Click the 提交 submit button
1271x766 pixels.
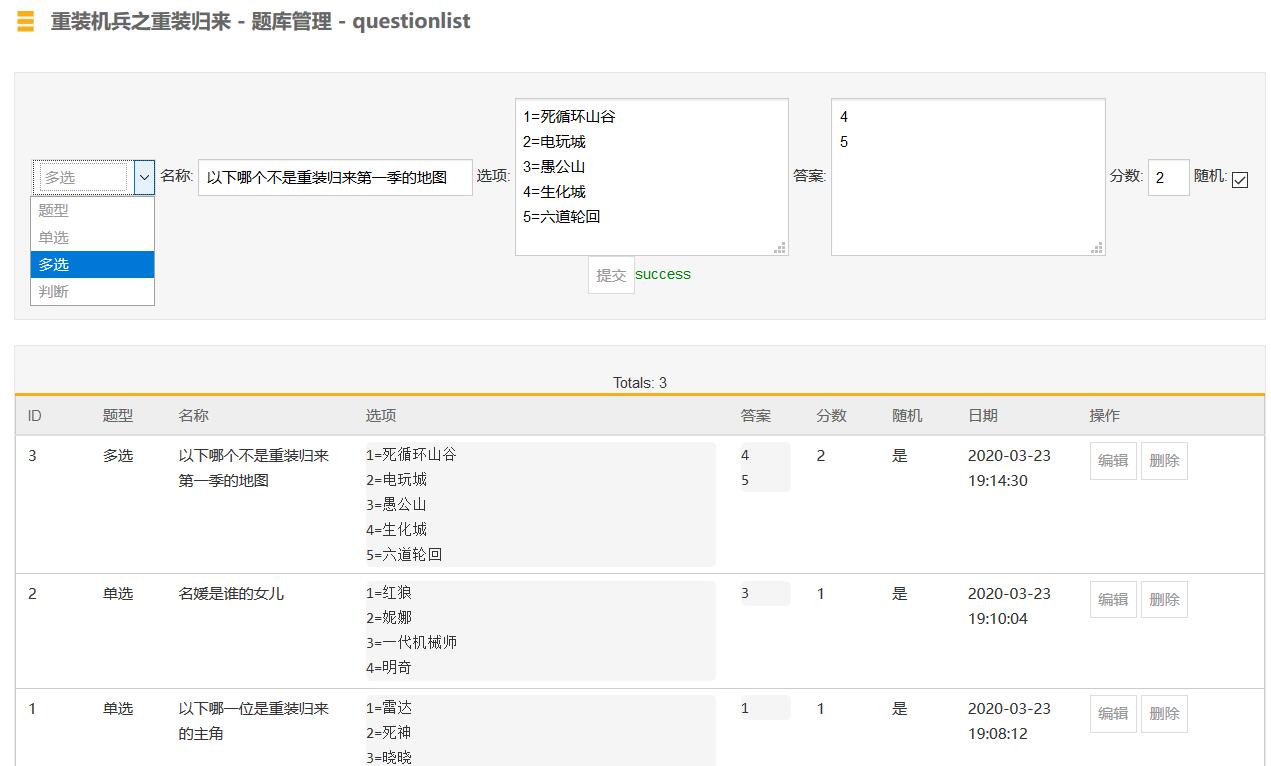(x=611, y=275)
